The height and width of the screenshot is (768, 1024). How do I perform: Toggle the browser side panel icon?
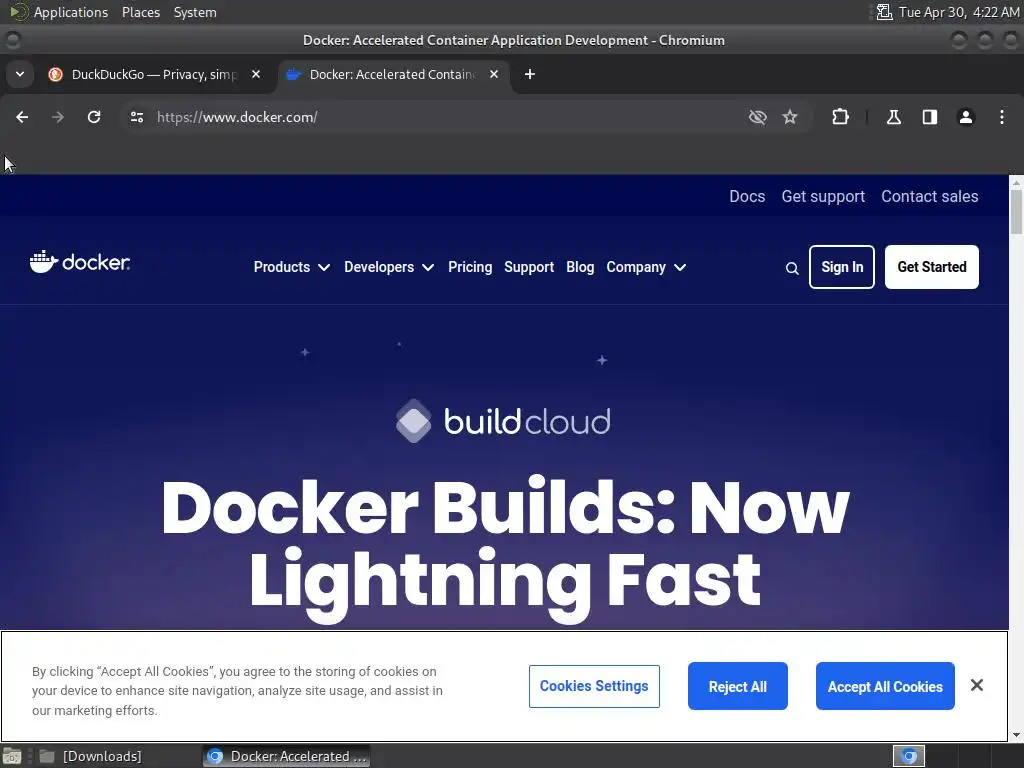[930, 117]
